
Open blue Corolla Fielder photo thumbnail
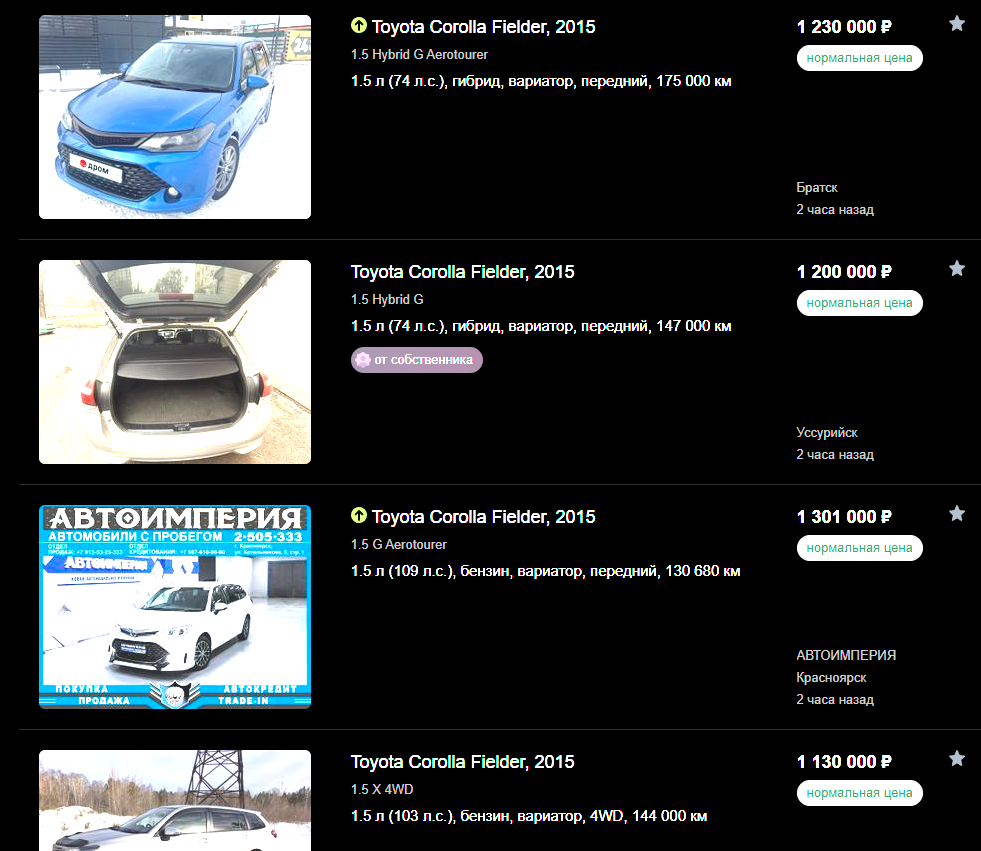pyautogui.click(x=175, y=117)
